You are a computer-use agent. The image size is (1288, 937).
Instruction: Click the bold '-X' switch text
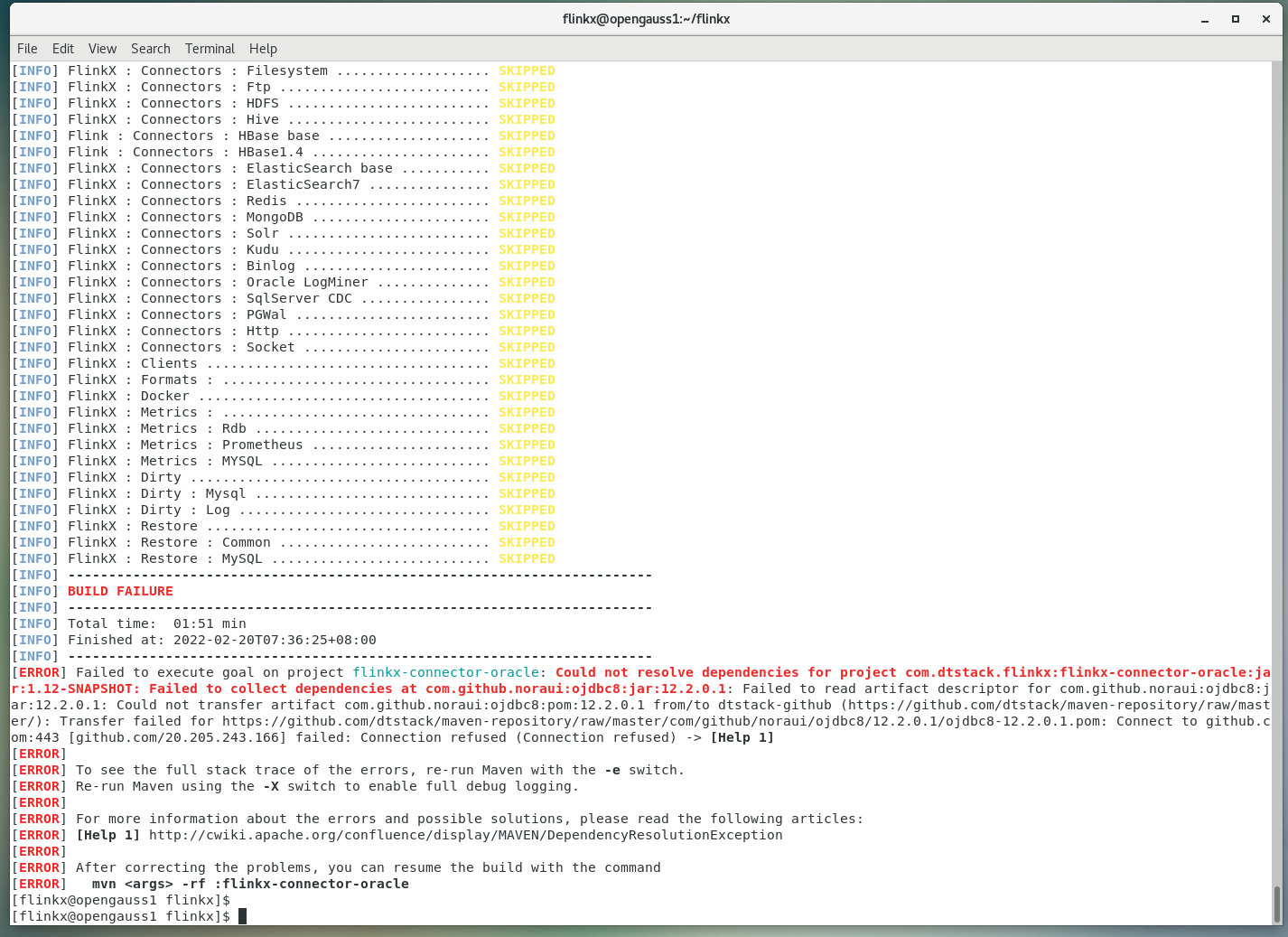click(x=271, y=786)
